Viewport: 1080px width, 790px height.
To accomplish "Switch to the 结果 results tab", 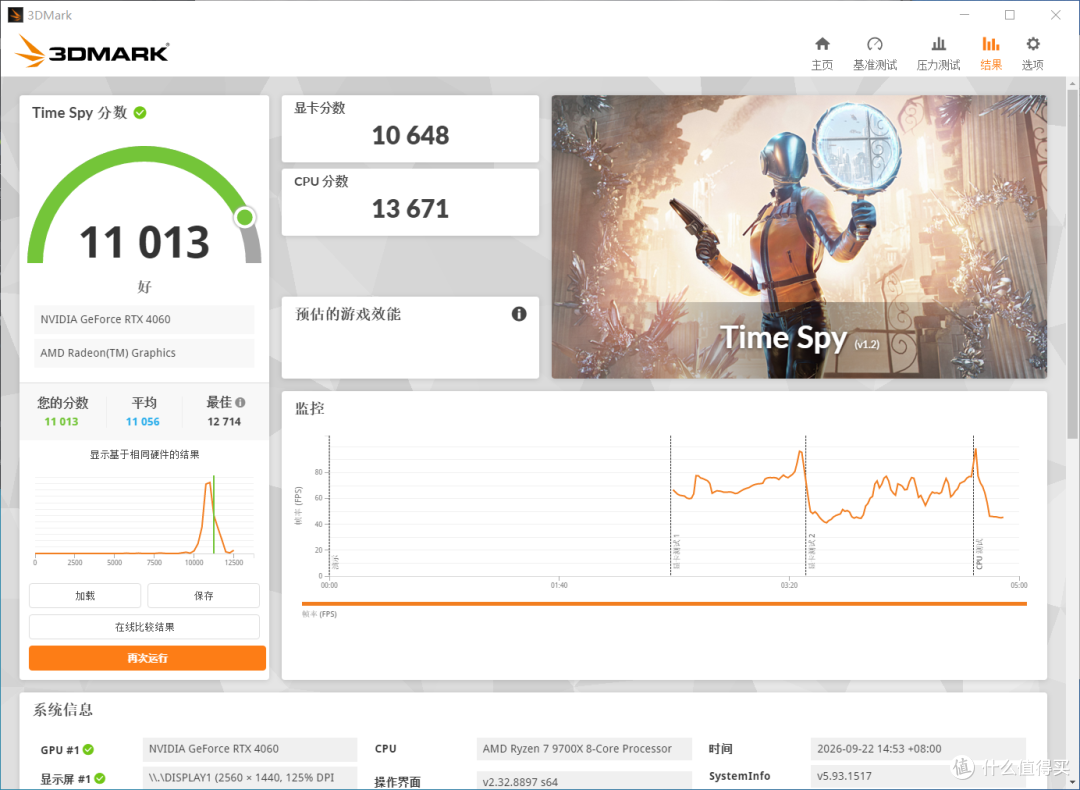I will pos(990,54).
